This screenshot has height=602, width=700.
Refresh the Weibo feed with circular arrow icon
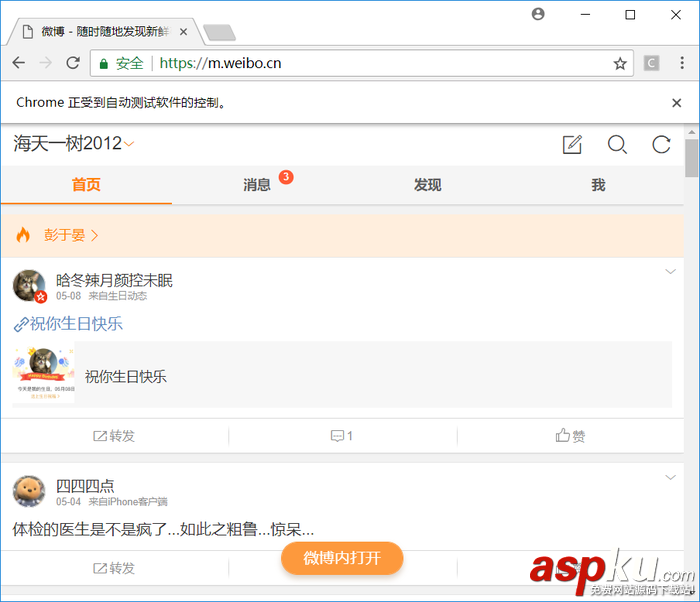pos(661,144)
